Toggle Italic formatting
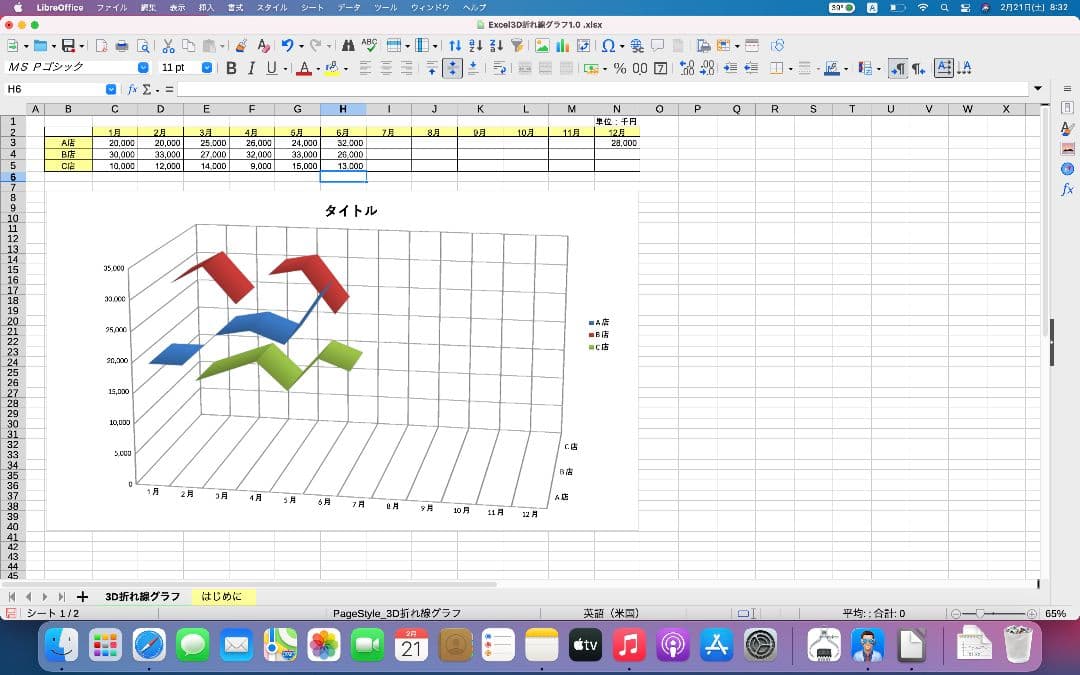This screenshot has width=1080, height=675. (252, 68)
